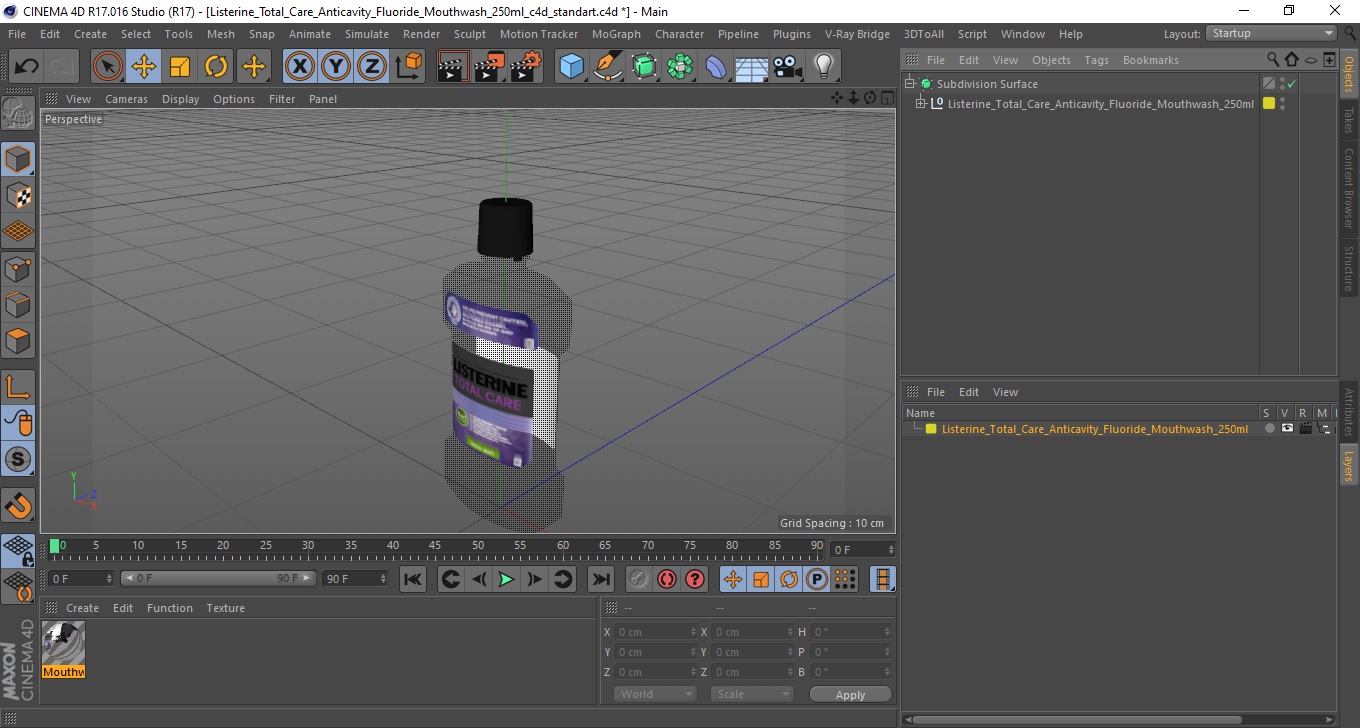Screen dimensions: 1360x728
Task: Select the Live Selection tool
Action: tap(108, 67)
